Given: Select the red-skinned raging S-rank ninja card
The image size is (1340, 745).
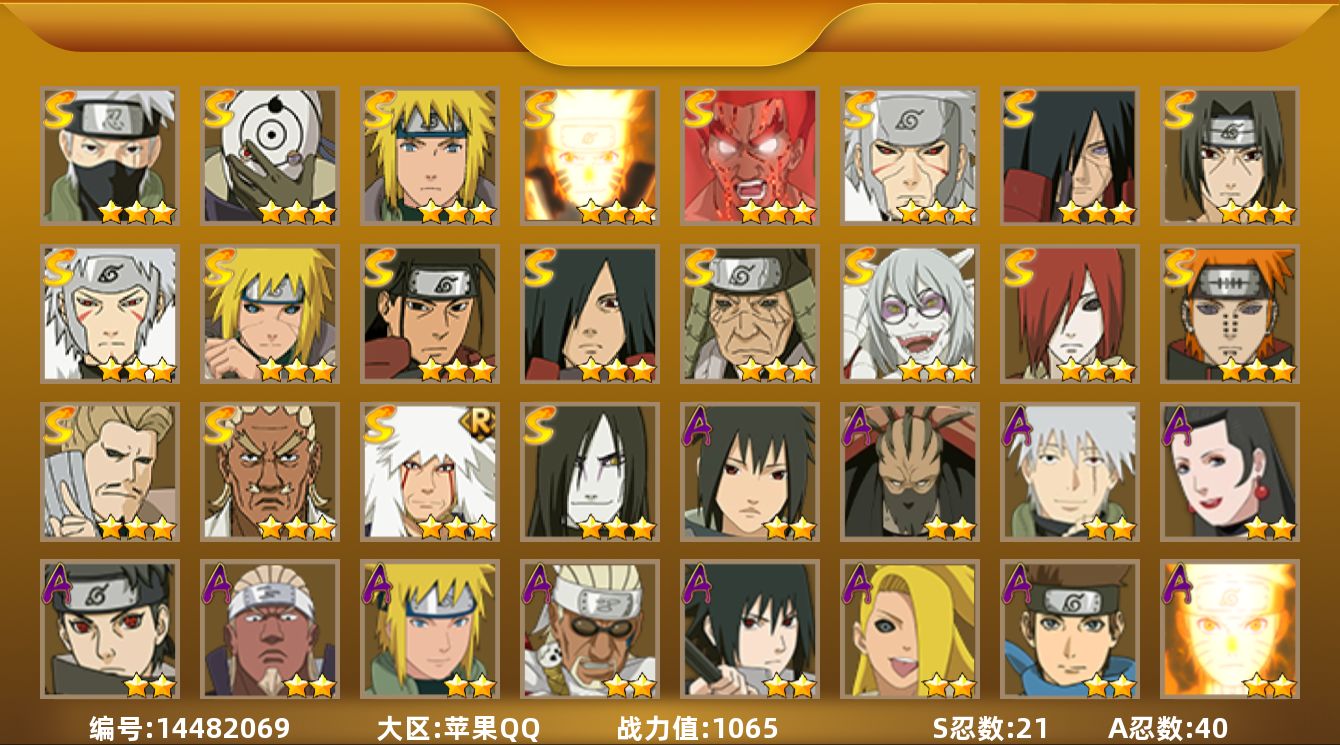Looking at the screenshot, I should (749, 156).
